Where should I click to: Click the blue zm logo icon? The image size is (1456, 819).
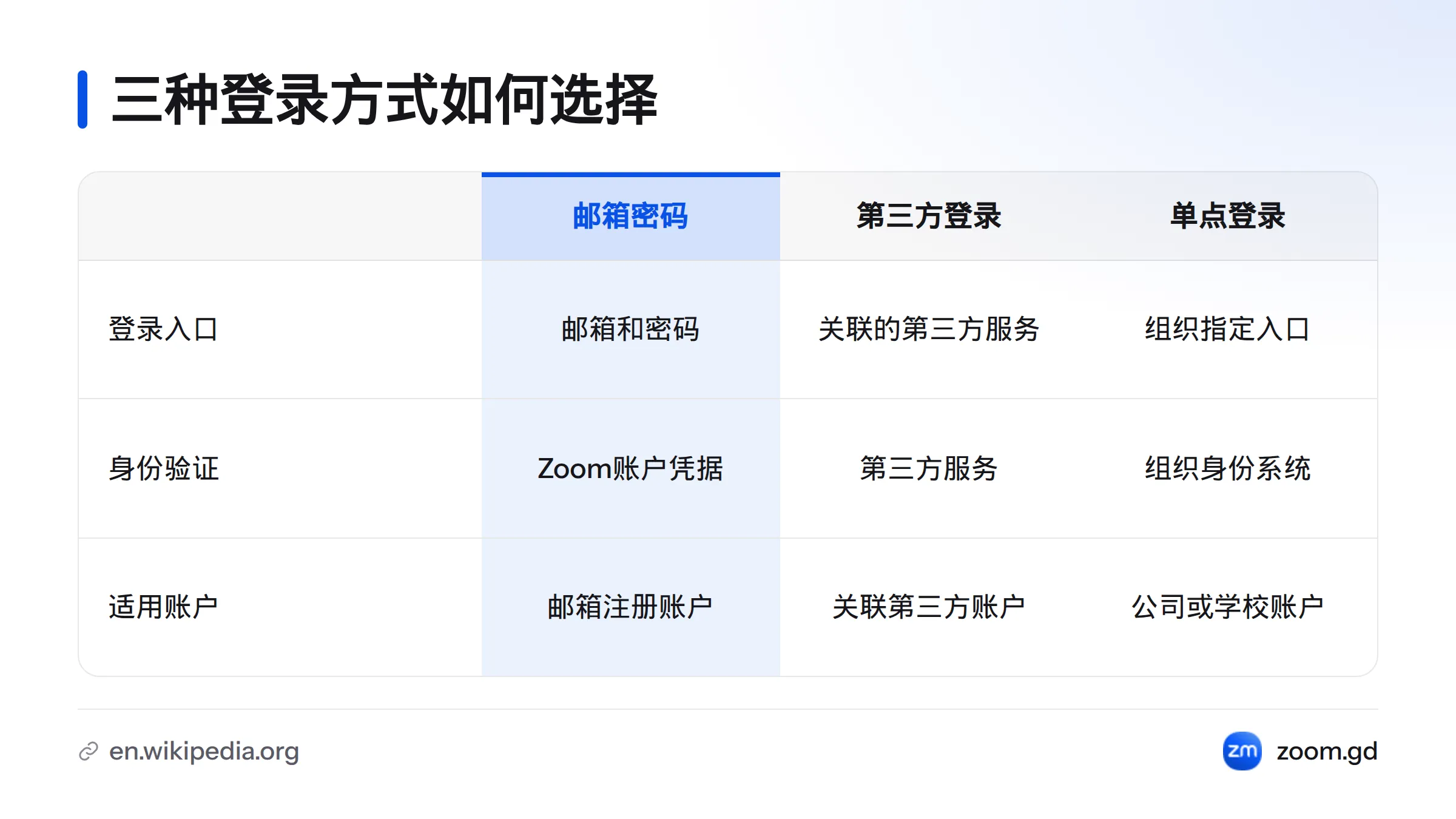click(1242, 751)
